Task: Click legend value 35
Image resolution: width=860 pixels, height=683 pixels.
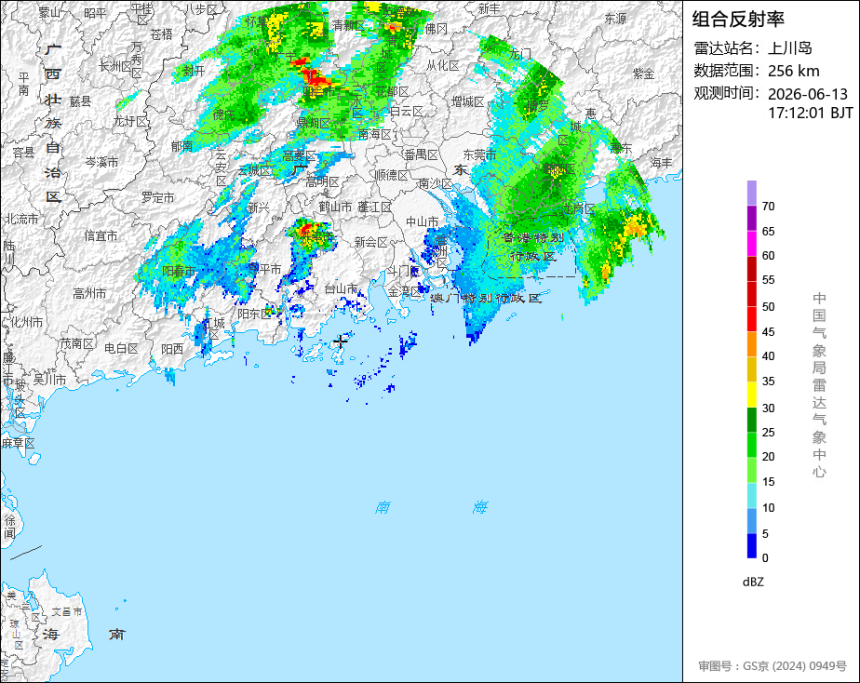Action: click(768, 381)
